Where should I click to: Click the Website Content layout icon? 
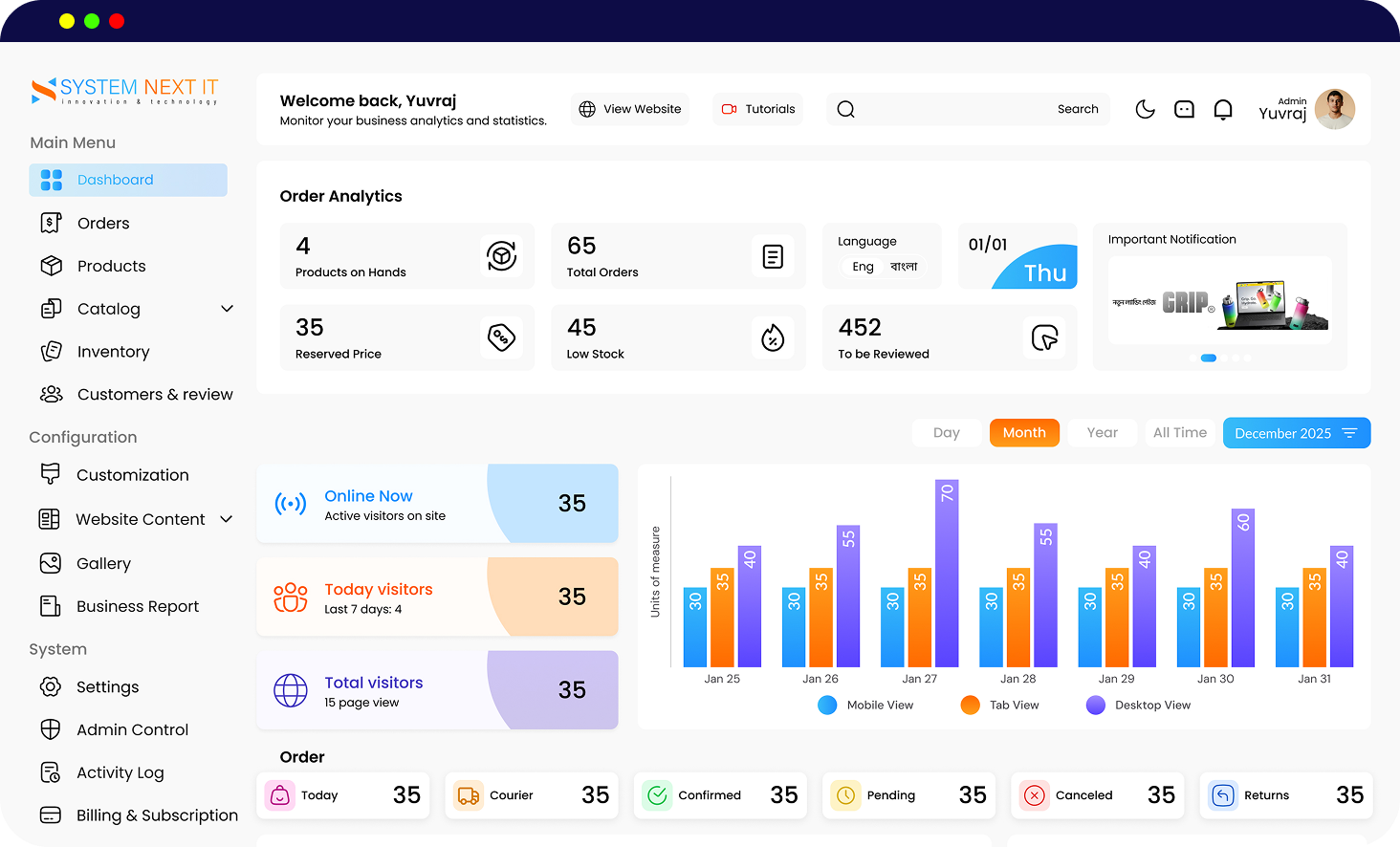point(49,519)
